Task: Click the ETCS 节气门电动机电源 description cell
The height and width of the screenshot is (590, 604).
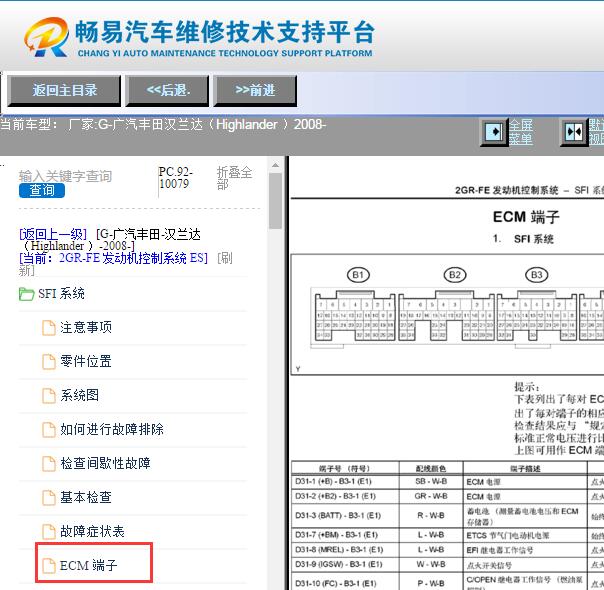Action: (x=525, y=535)
